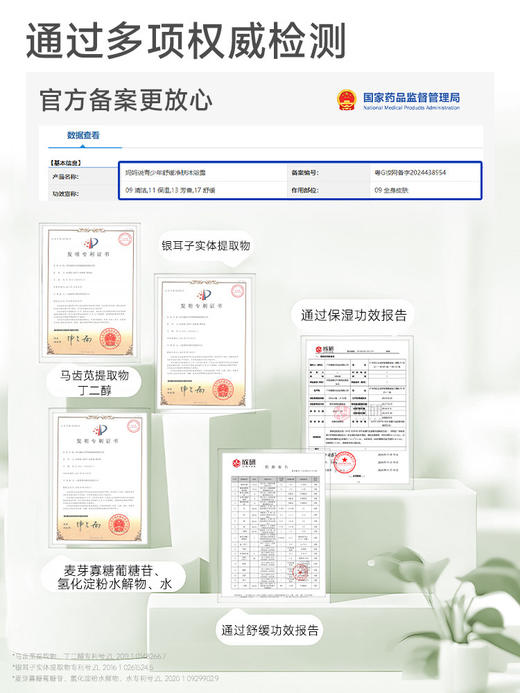Open the 数据查看 tab
Image resolution: width=520 pixels, height=693 pixels.
[83, 136]
